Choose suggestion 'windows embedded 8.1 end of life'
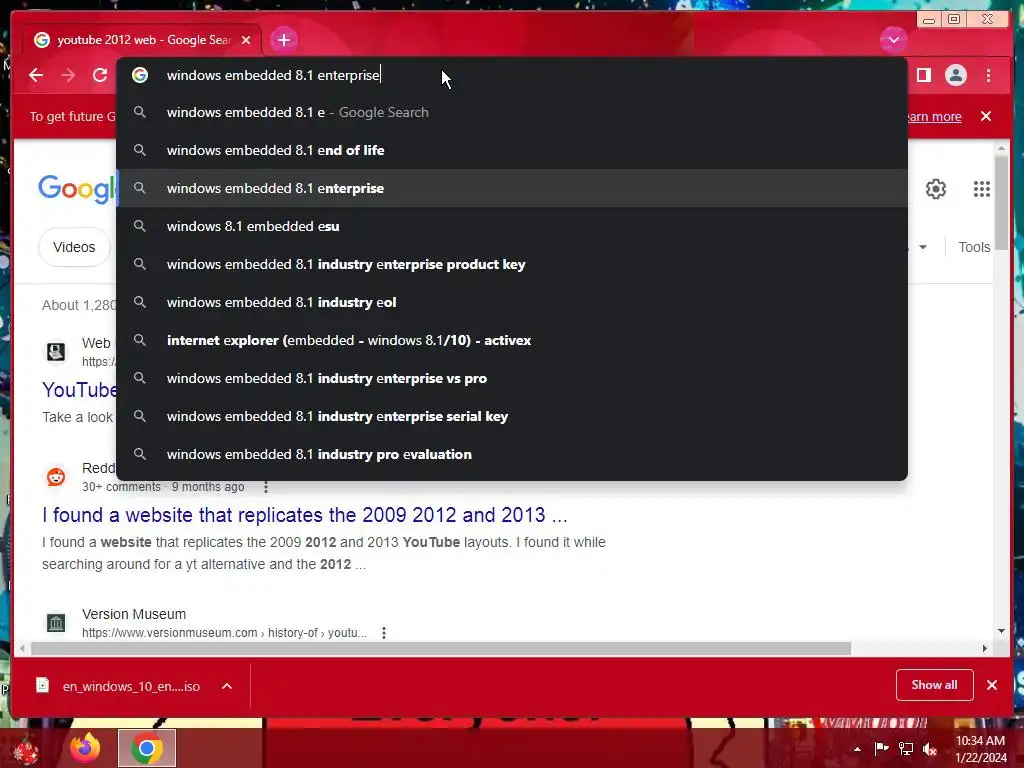This screenshot has width=1024, height=768. pyautogui.click(x=512, y=150)
